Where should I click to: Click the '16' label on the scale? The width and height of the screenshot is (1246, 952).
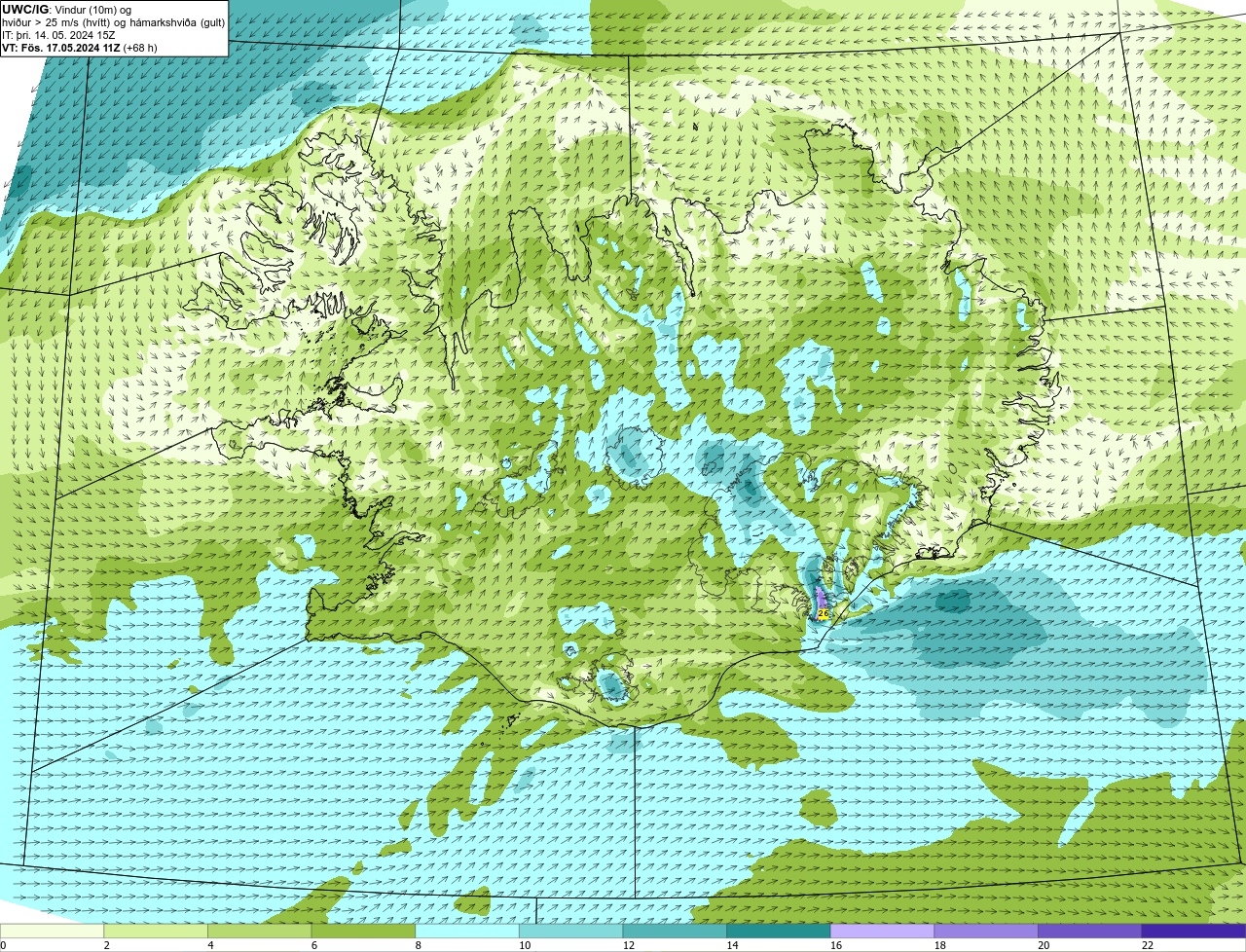[836, 945]
